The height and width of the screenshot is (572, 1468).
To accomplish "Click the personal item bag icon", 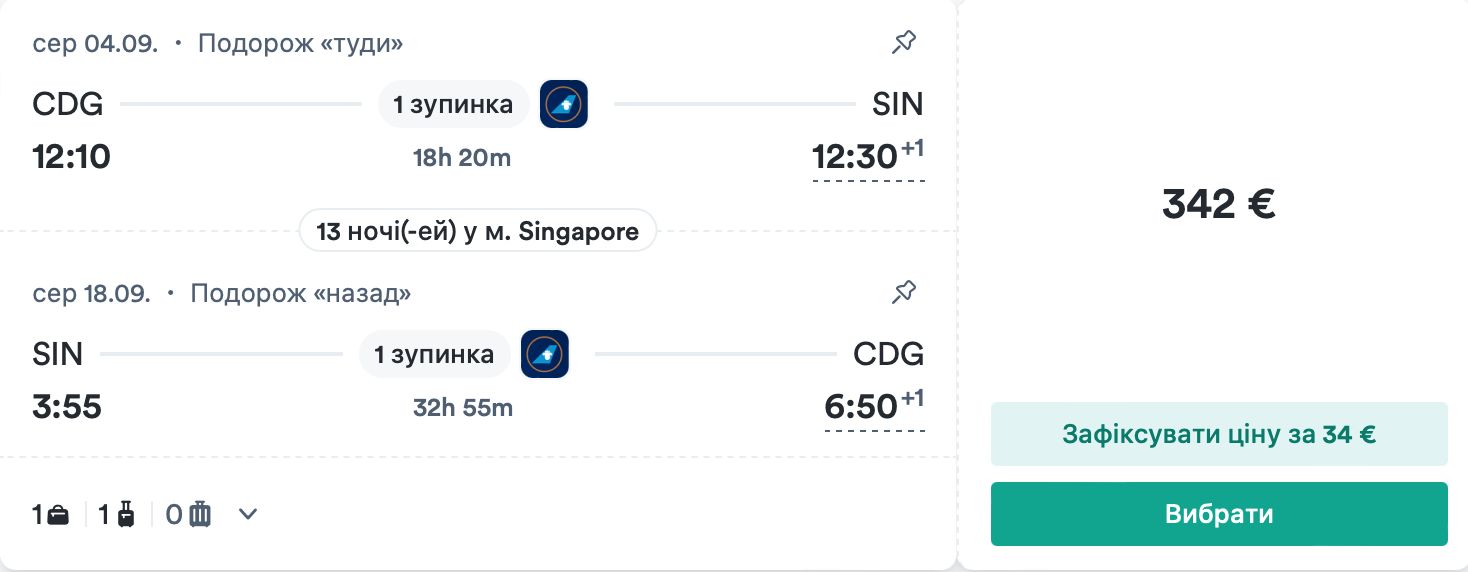I will 59,515.
